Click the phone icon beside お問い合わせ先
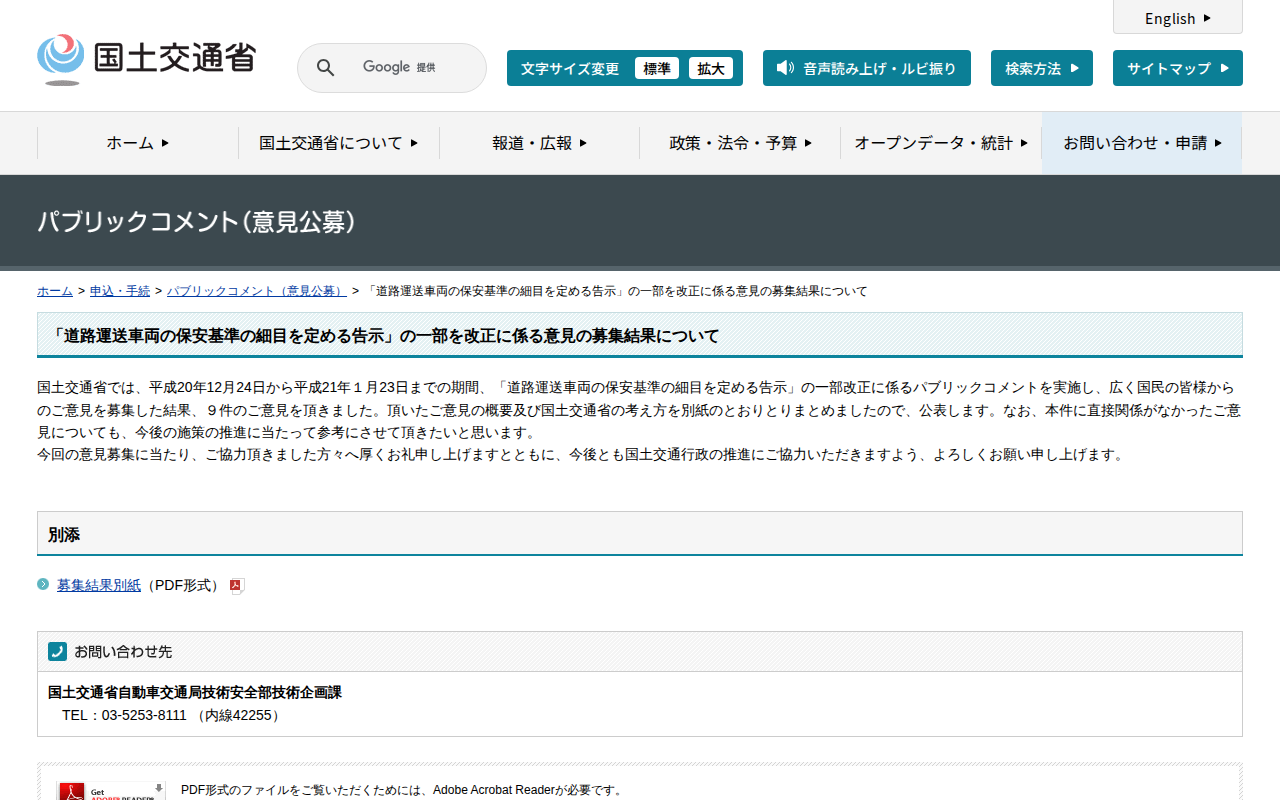Viewport: 1280px width, 800px height. pos(57,651)
